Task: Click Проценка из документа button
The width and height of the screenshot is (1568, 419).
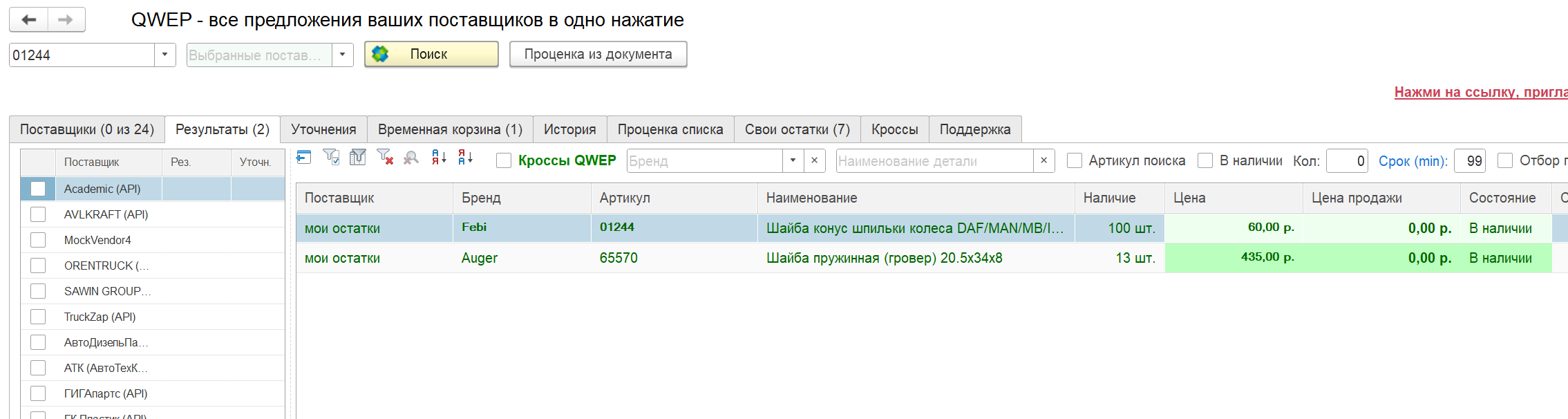Action: (598, 54)
